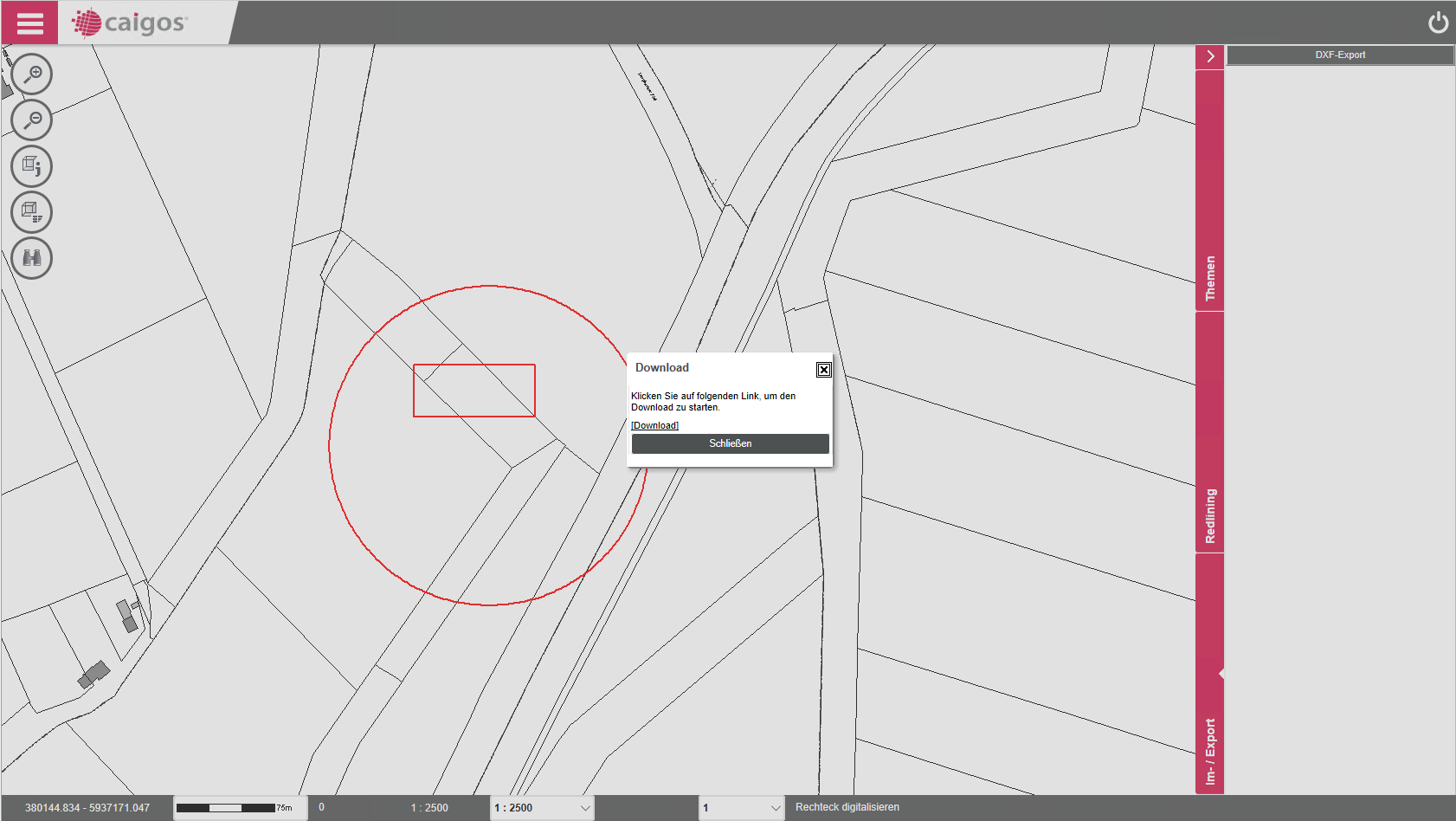Click the 75m scale bar

(x=235, y=808)
